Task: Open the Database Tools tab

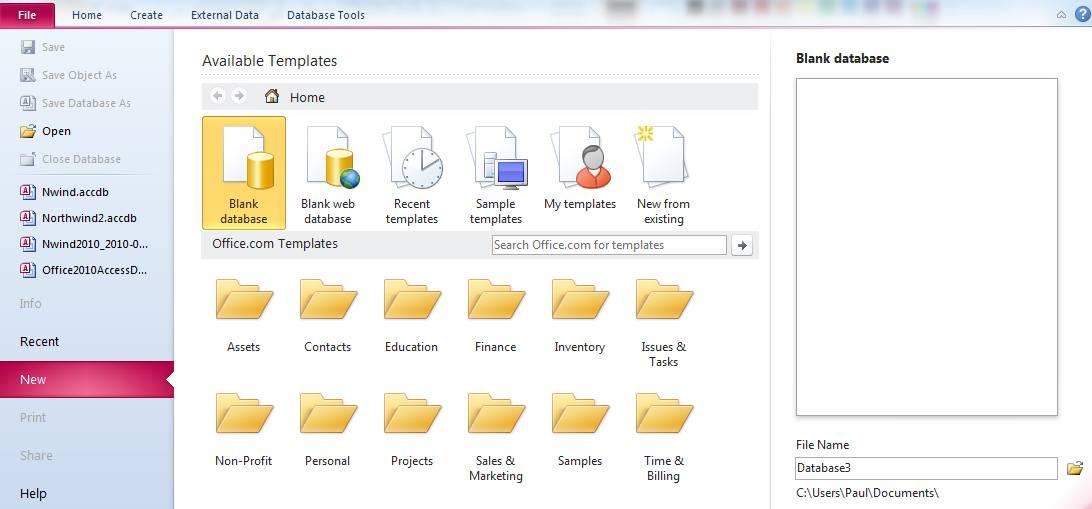Action: click(x=325, y=15)
